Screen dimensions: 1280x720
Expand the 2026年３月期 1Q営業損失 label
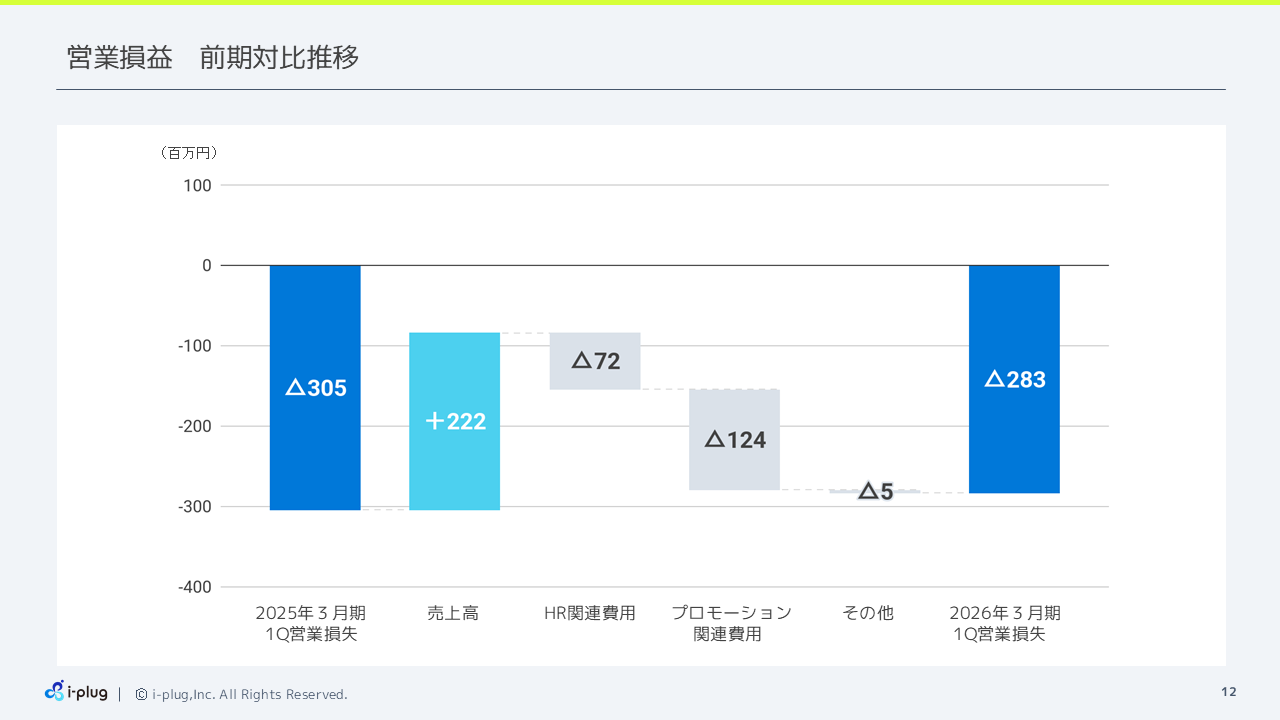pos(1004,623)
